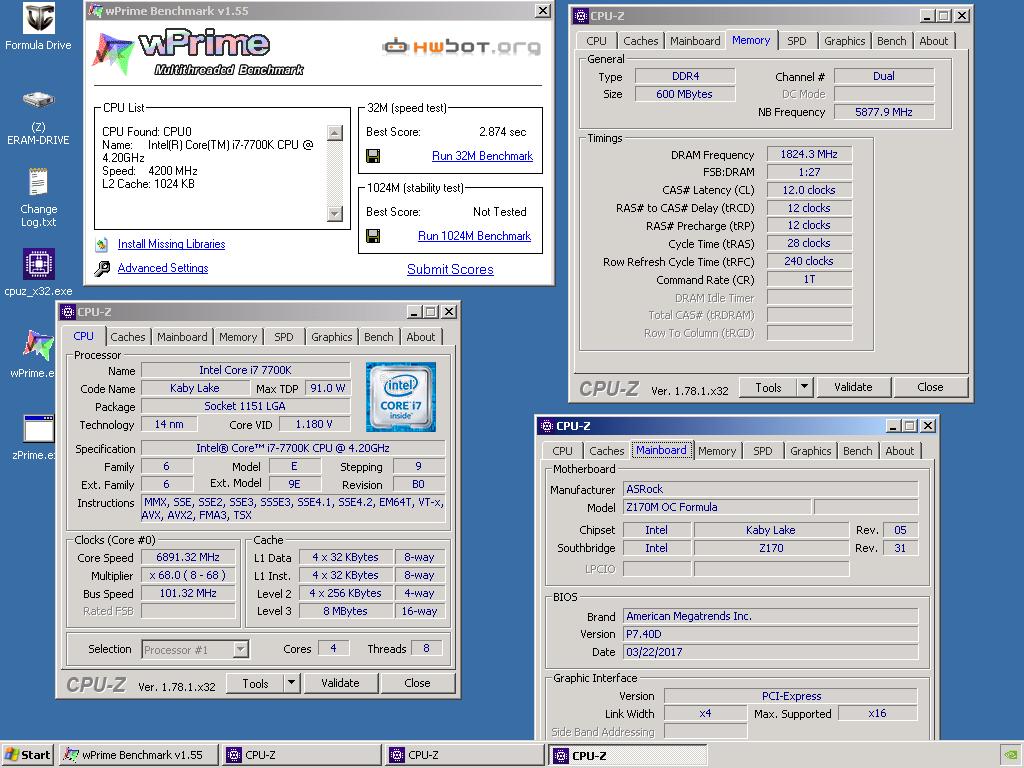This screenshot has width=1024, height=768.
Task: Click the Tools button in CPU window
Action: (x=255, y=683)
